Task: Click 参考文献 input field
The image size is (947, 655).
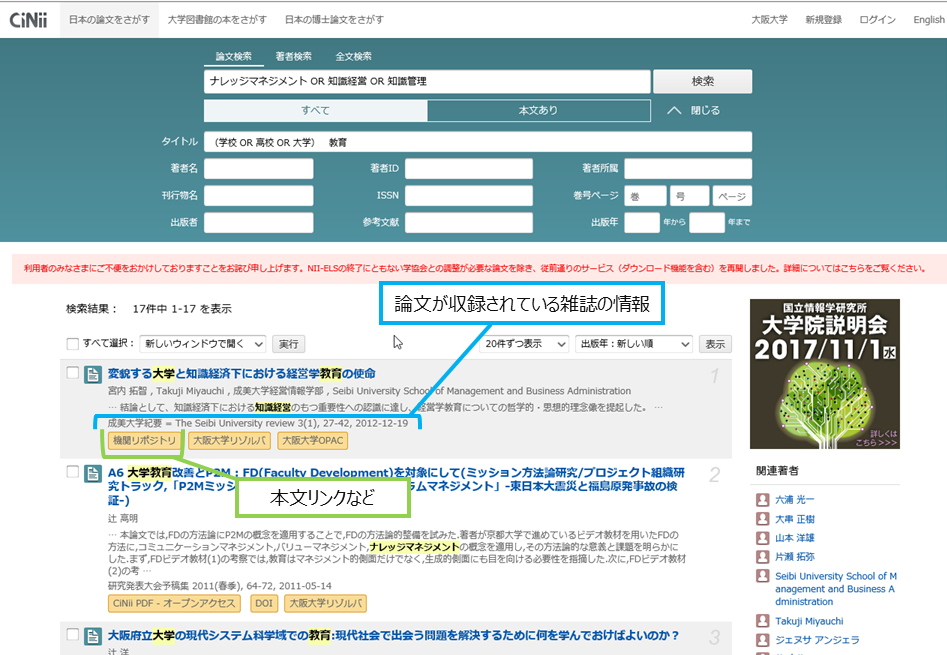Action: [x=469, y=222]
